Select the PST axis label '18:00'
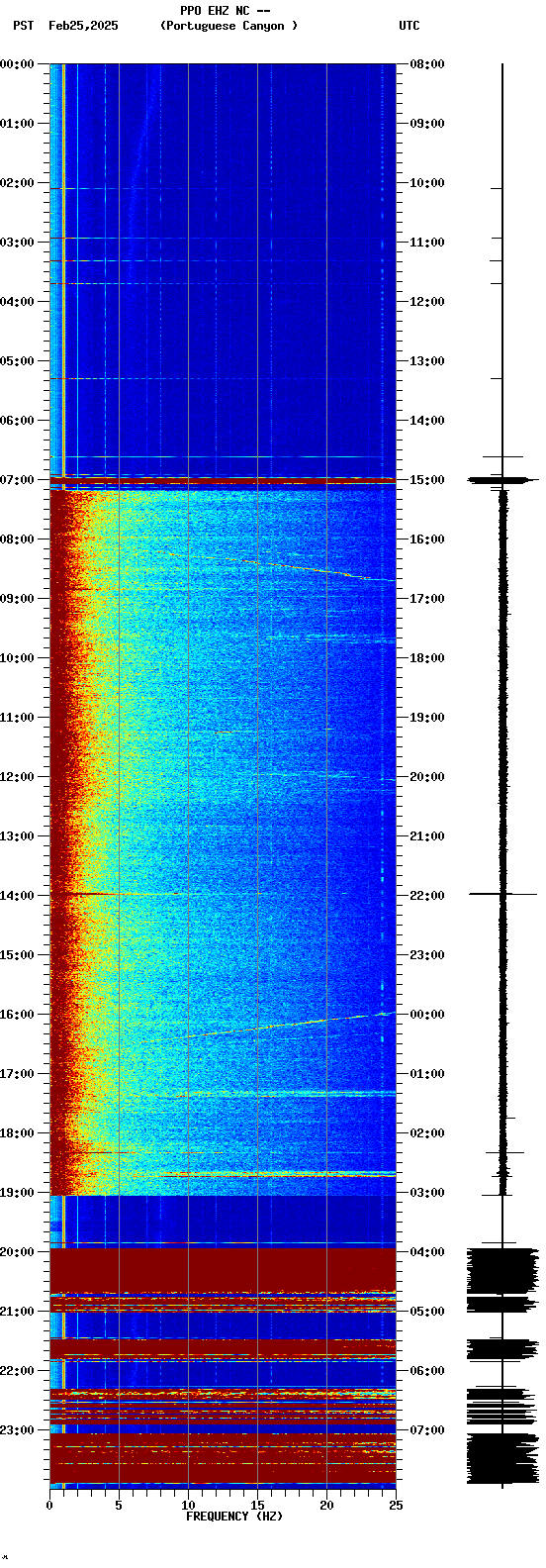Image resolution: width=546 pixels, height=1568 pixels. click(17, 1133)
